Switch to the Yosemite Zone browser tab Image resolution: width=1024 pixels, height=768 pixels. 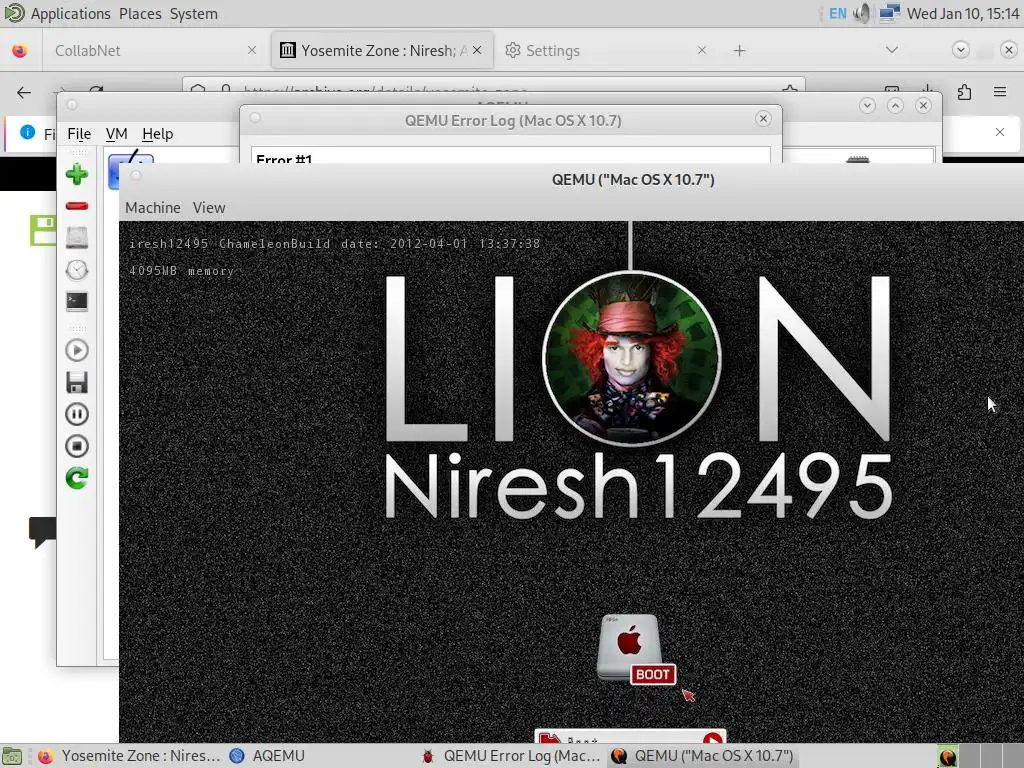pyautogui.click(x=383, y=50)
